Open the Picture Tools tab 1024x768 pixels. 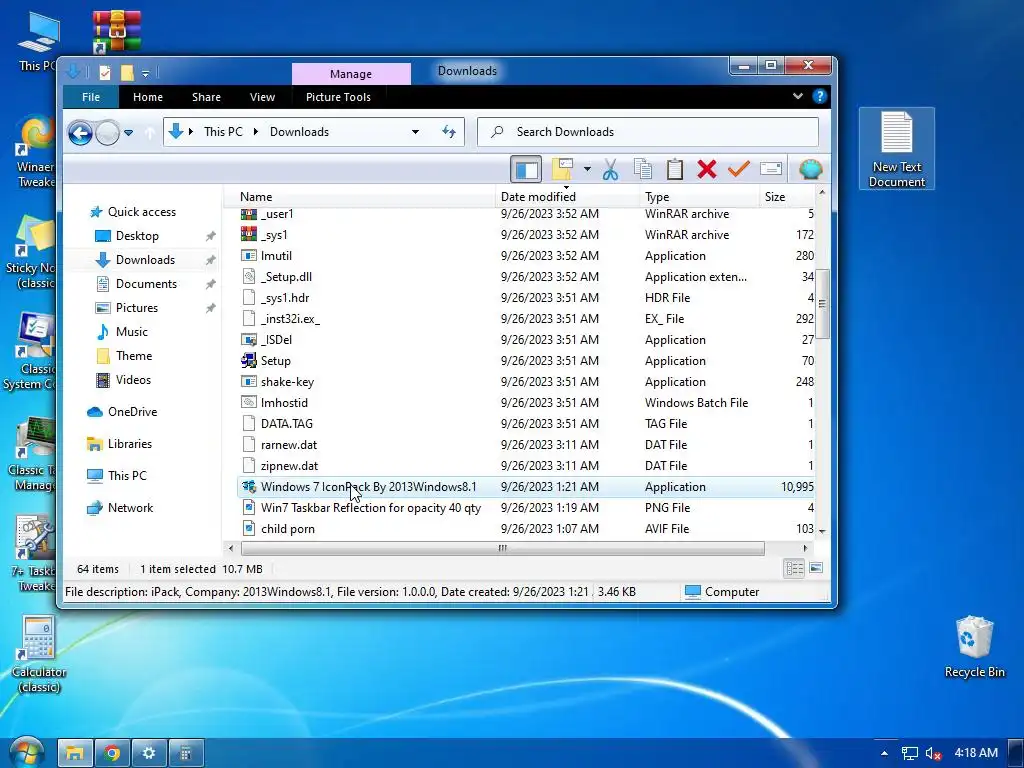[x=338, y=97]
